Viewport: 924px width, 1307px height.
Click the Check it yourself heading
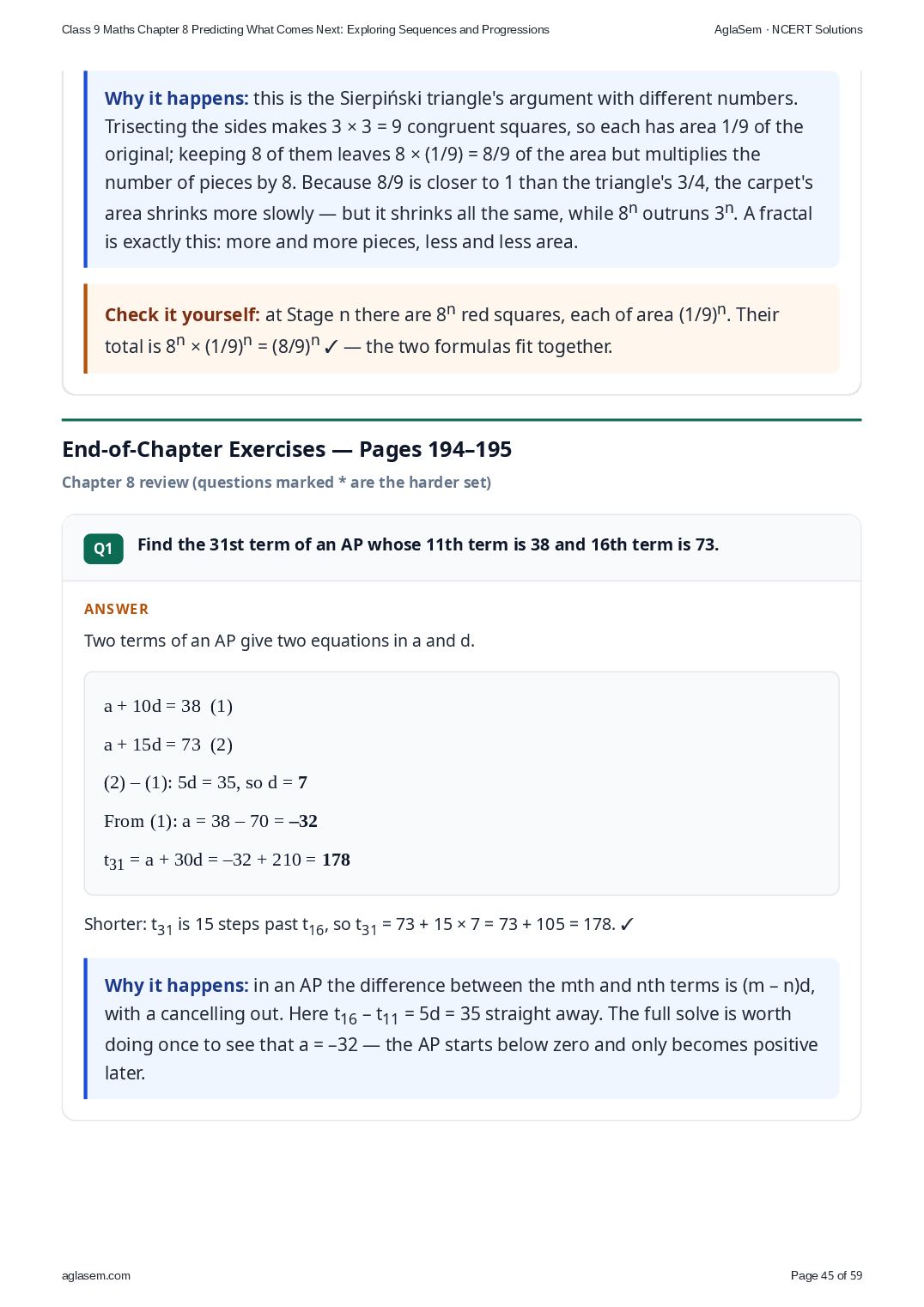[x=182, y=315]
